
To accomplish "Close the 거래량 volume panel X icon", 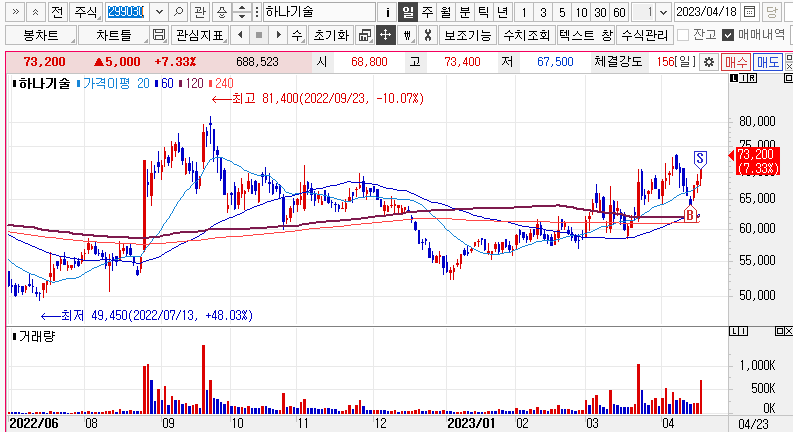I will [x=788, y=331].
